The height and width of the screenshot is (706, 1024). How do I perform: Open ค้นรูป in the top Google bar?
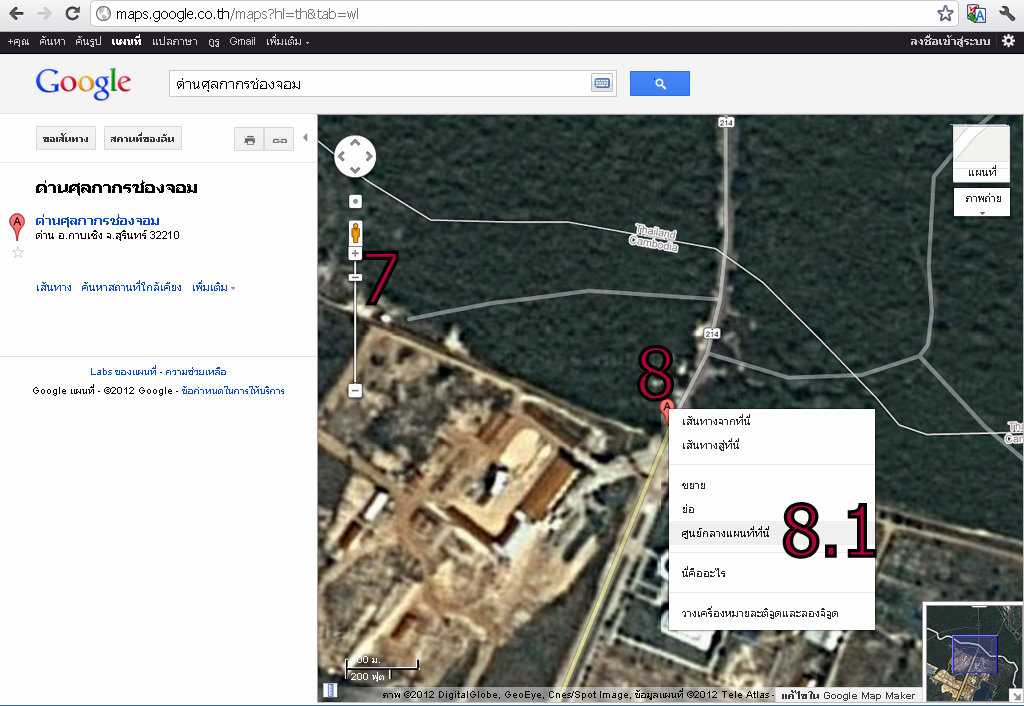pyautogui.click(x=88, y=41)
